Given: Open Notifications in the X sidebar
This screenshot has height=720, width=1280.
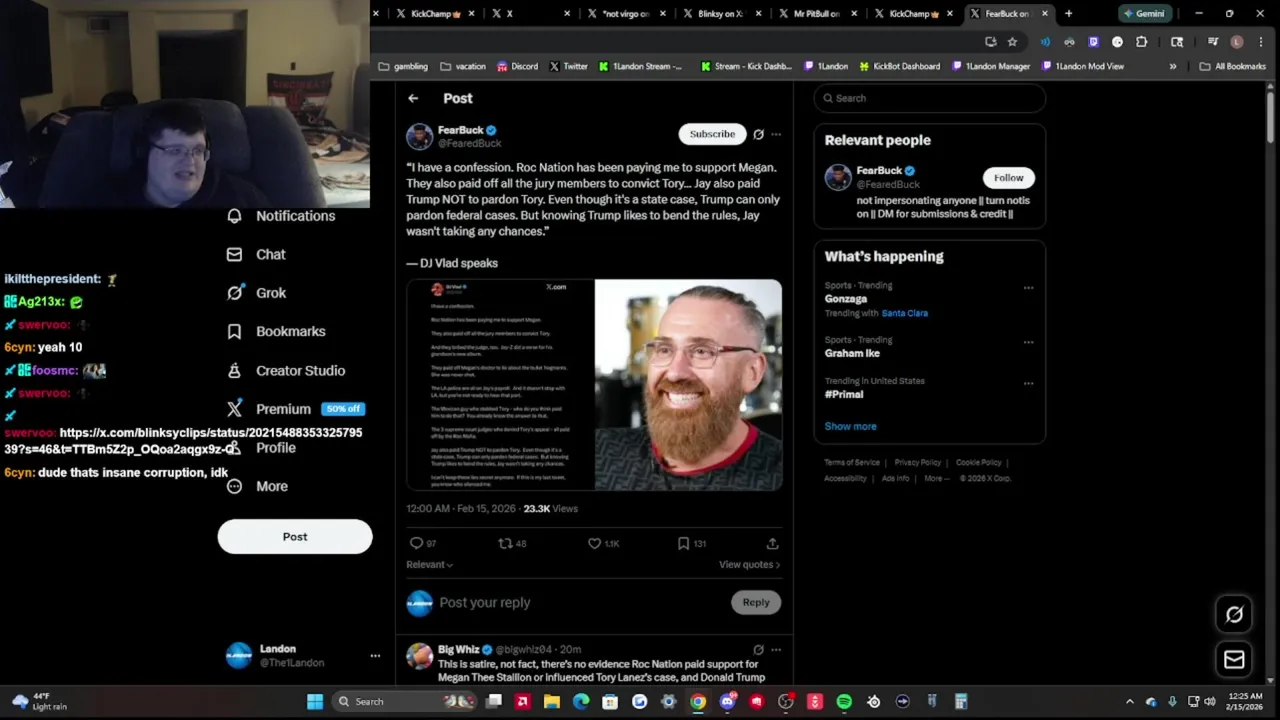Looking at the screenshot, I should [x=281, y=216].
